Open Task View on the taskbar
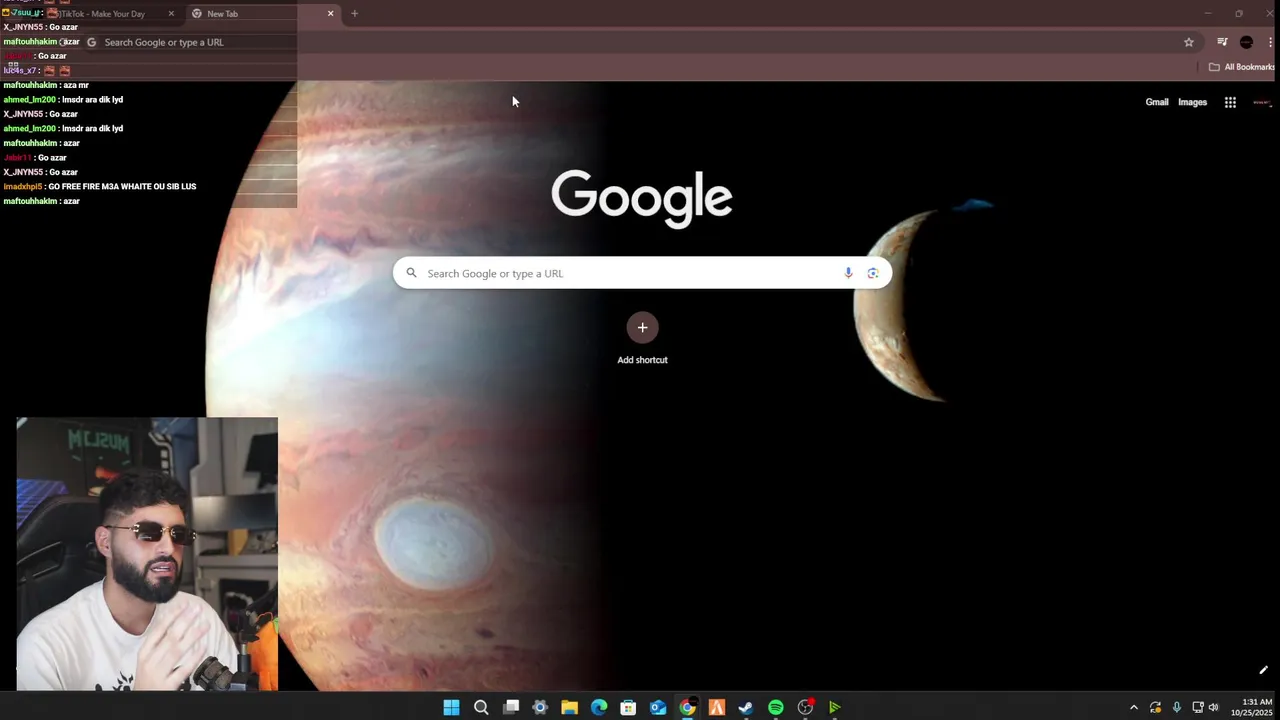The image size is (1280, 720). tap(511, 708)
